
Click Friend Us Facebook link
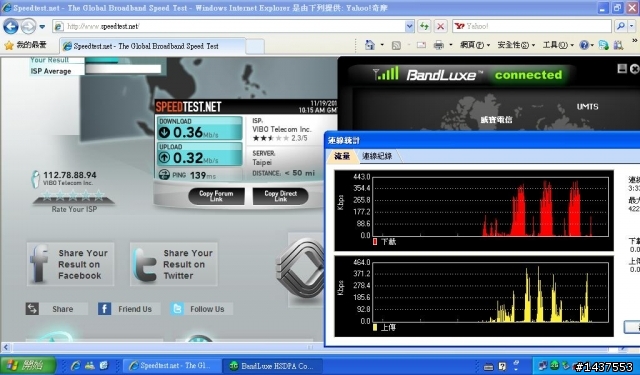point(129,309)
